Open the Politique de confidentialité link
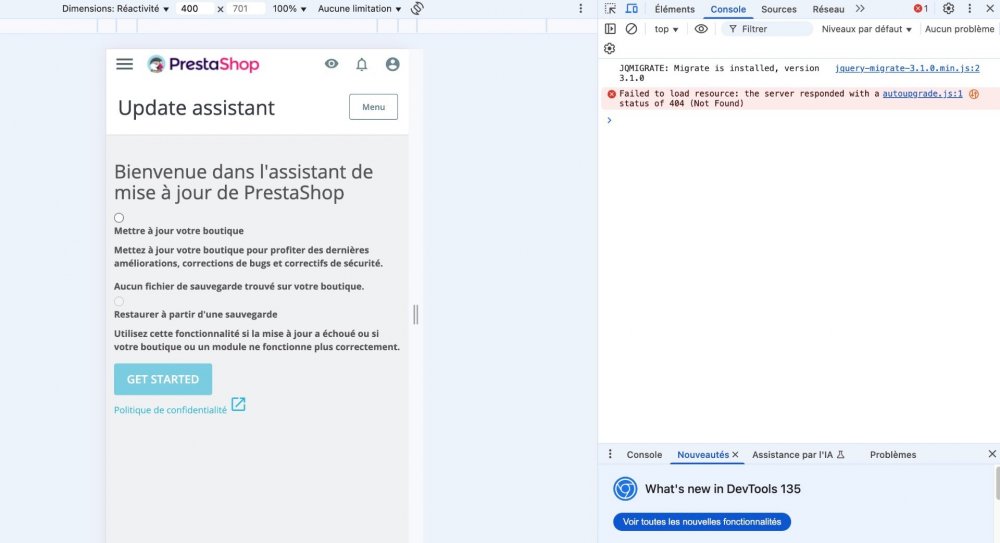 (170, 410)
